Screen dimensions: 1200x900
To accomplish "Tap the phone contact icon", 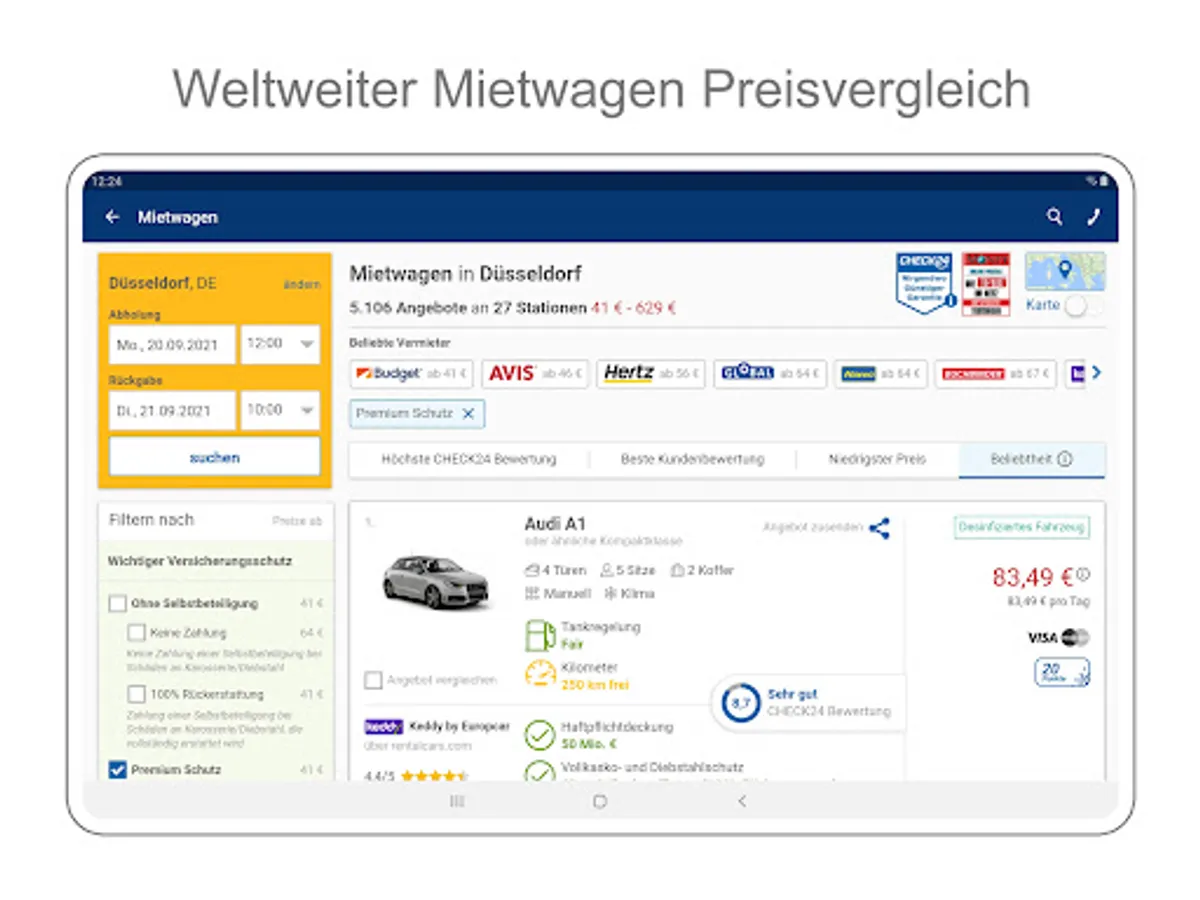I will (x=1094, y=216).
